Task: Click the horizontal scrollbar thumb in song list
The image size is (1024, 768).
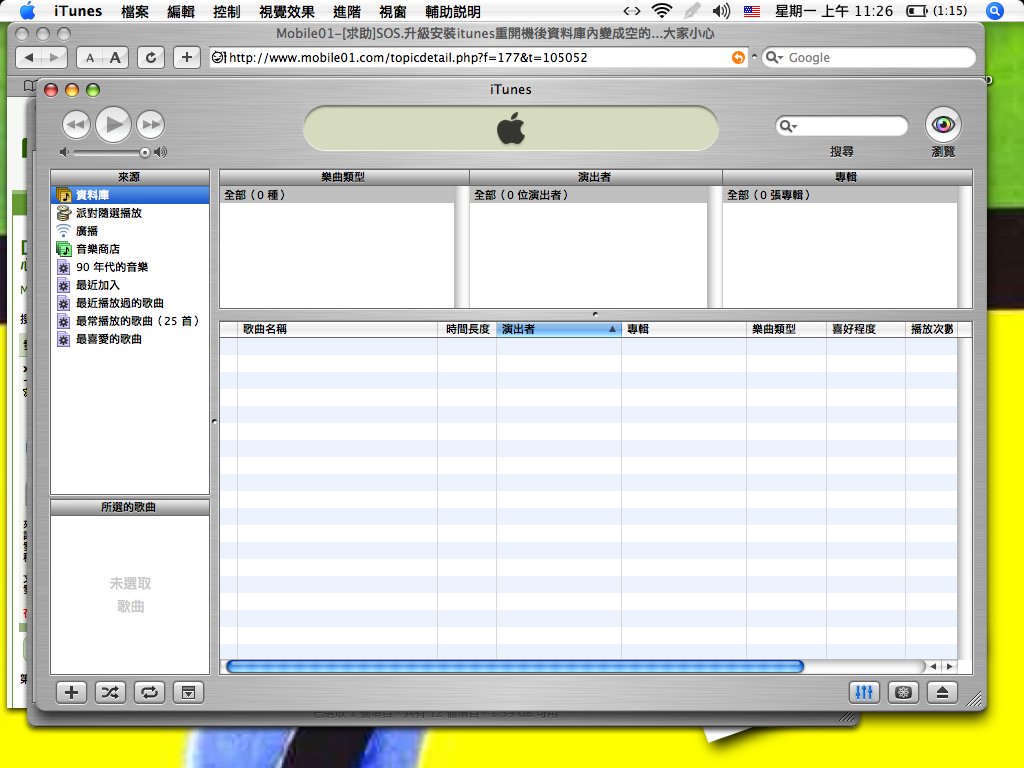Action: point(515,666)
